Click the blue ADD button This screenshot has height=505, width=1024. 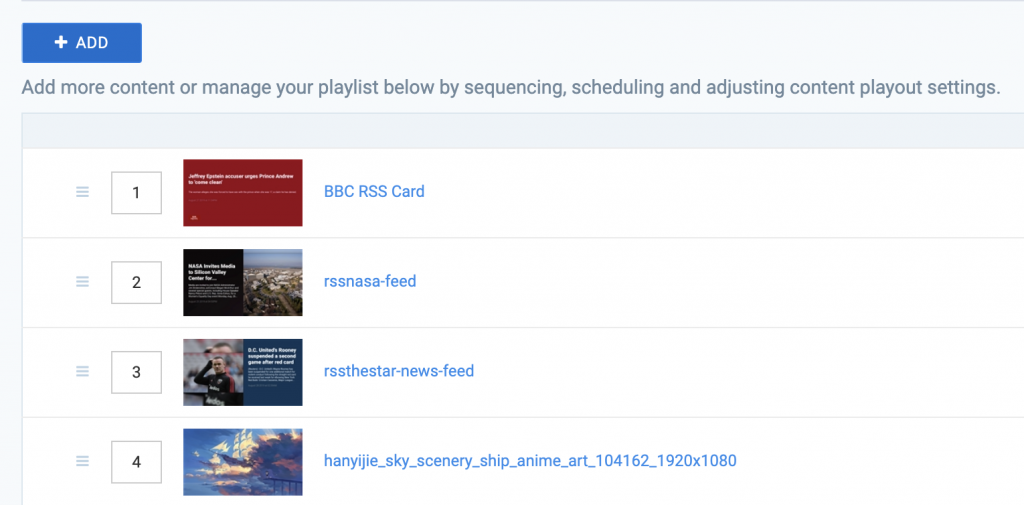[82, 43]
